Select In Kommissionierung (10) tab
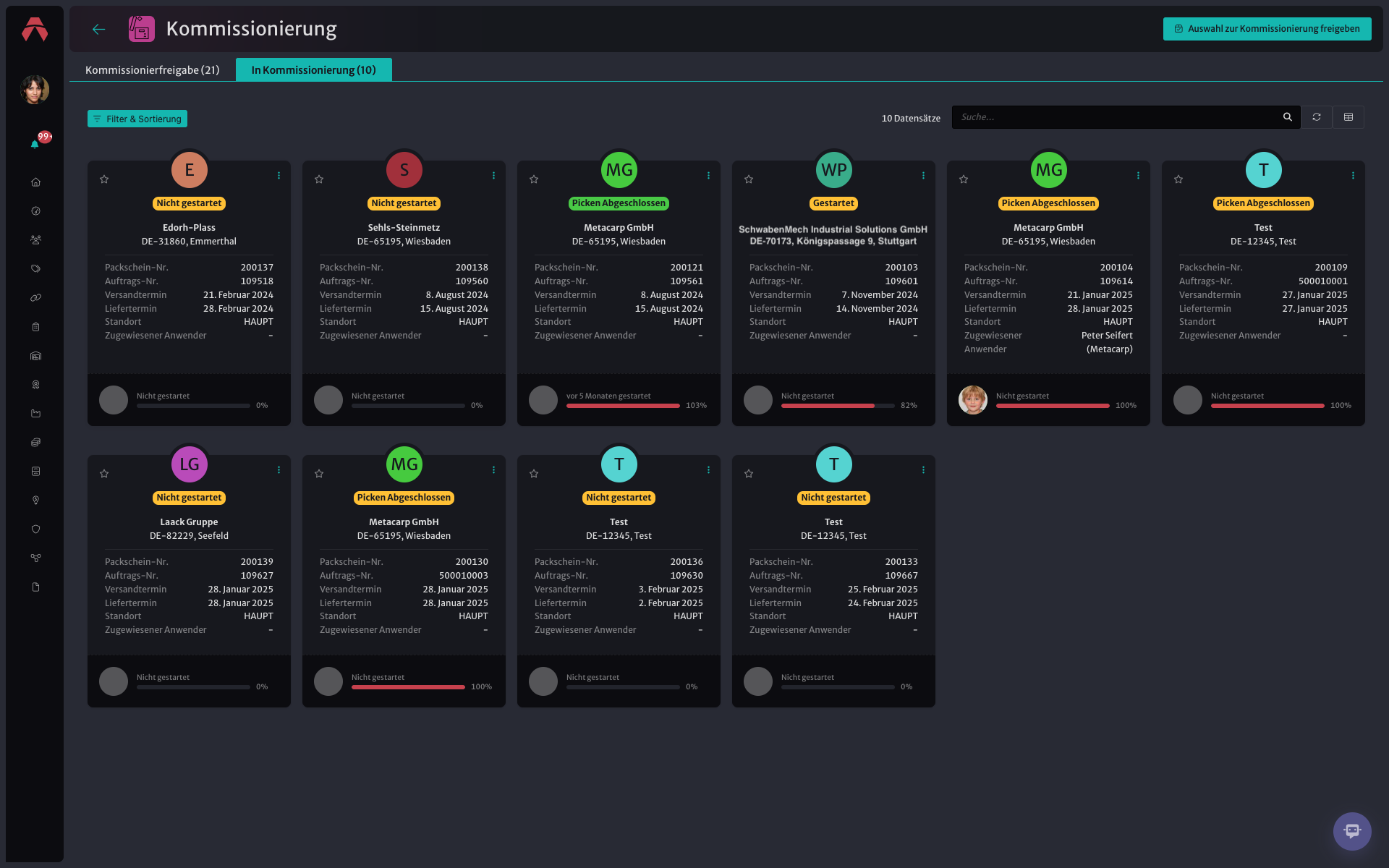This screenshot has width=1389, height=868. (x=313, y=70)
